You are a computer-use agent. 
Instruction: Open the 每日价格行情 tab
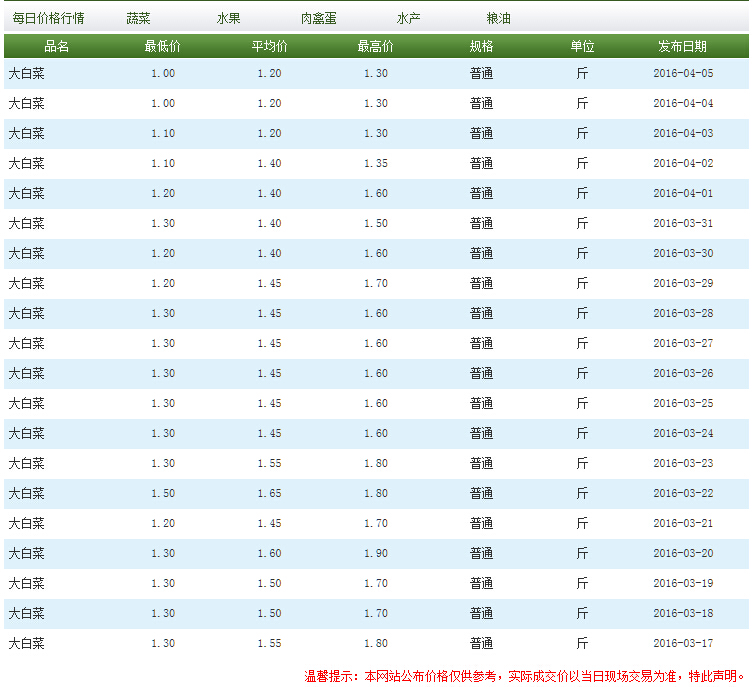[49, 18]
